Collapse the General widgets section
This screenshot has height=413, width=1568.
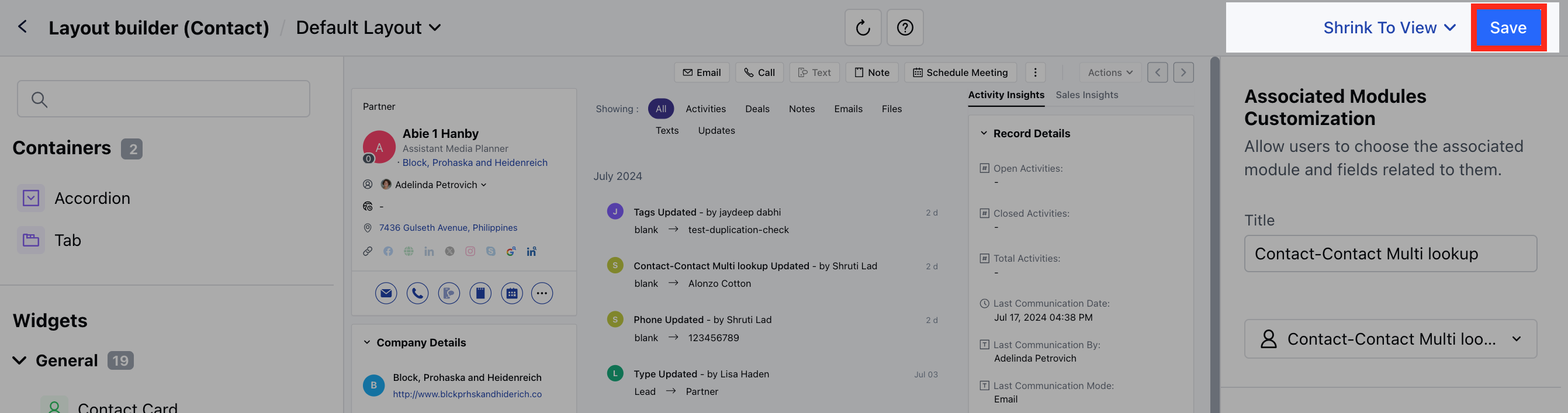pyautogui.click(x=19, y=360)
